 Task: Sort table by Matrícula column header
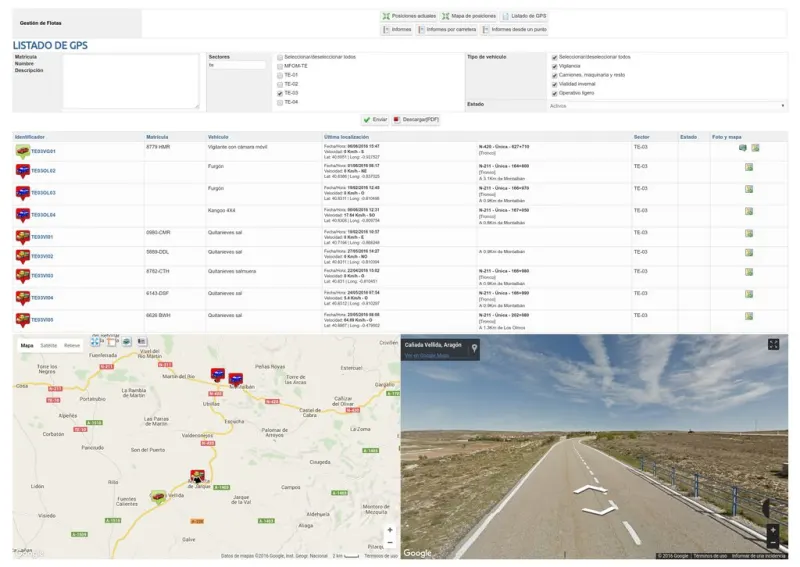point(157,137)
